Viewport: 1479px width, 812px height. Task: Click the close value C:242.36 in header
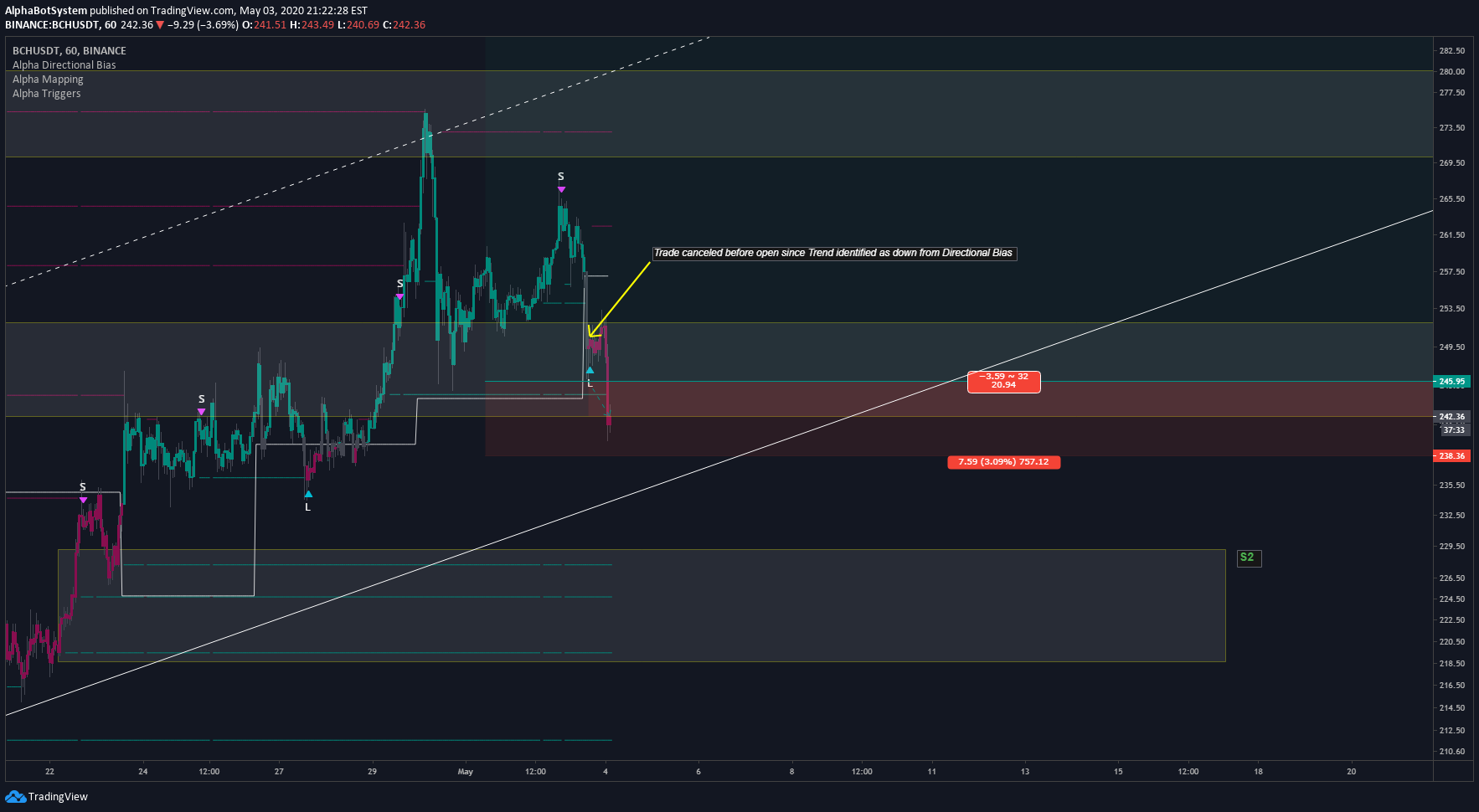(x=404, y=25)
